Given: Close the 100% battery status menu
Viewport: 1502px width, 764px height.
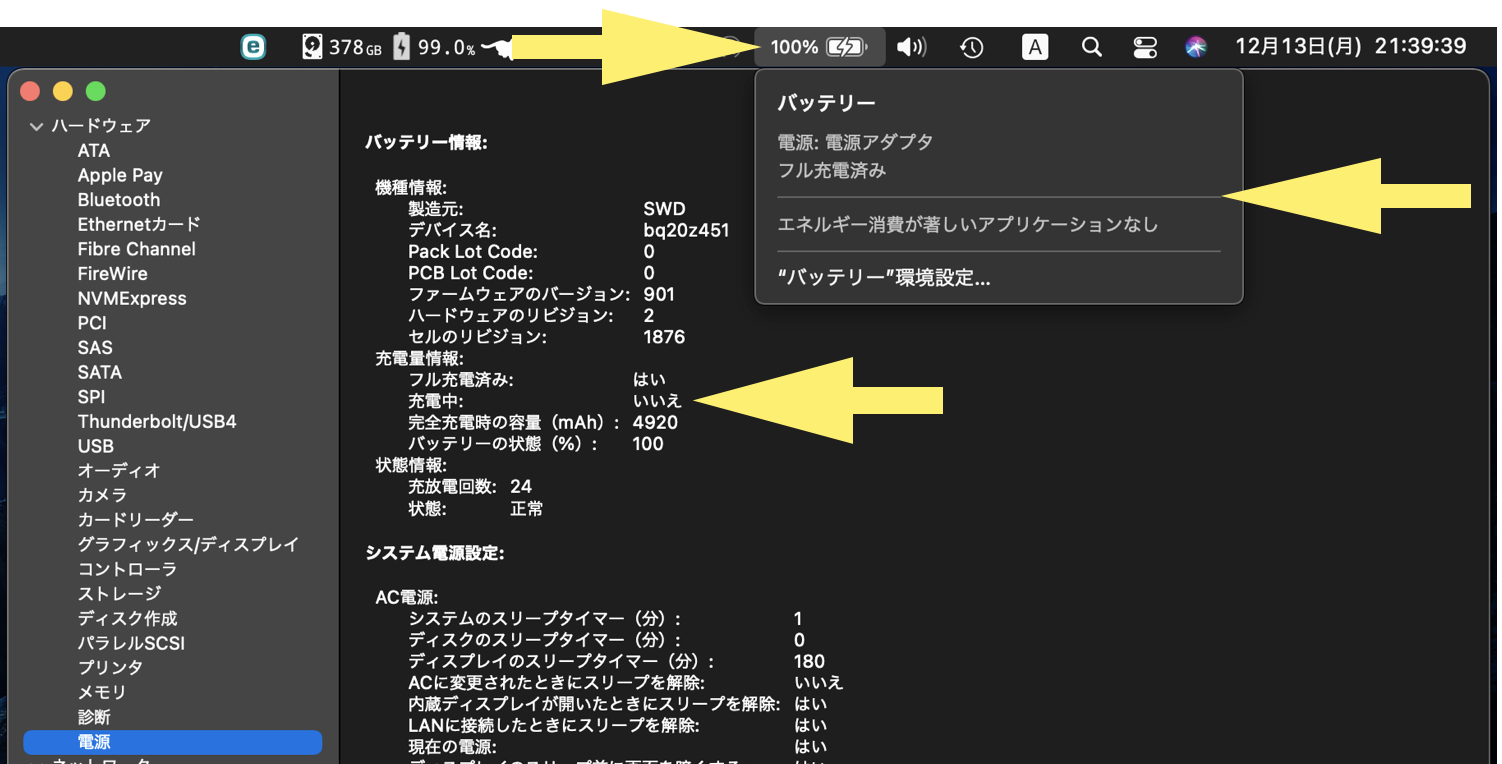Looking at the screenshot, I should pos(820,47).
